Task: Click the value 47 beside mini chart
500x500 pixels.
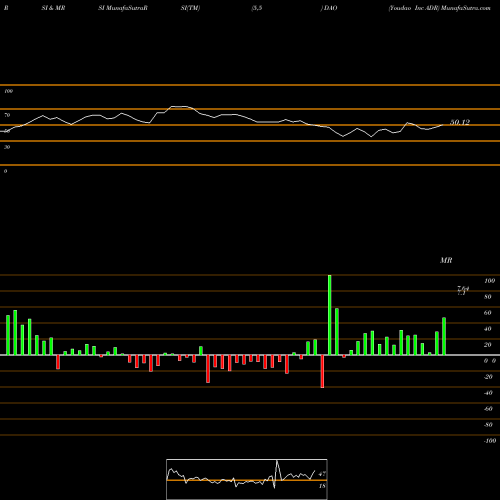Action: (322, 474)
